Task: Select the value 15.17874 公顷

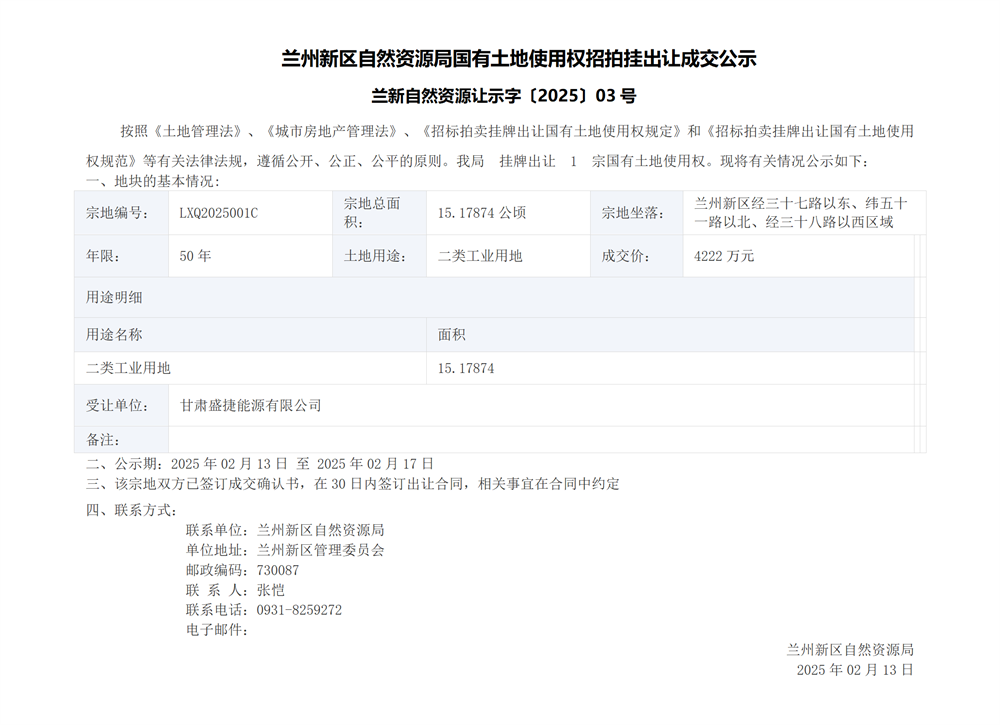Action: pos(482,213)
